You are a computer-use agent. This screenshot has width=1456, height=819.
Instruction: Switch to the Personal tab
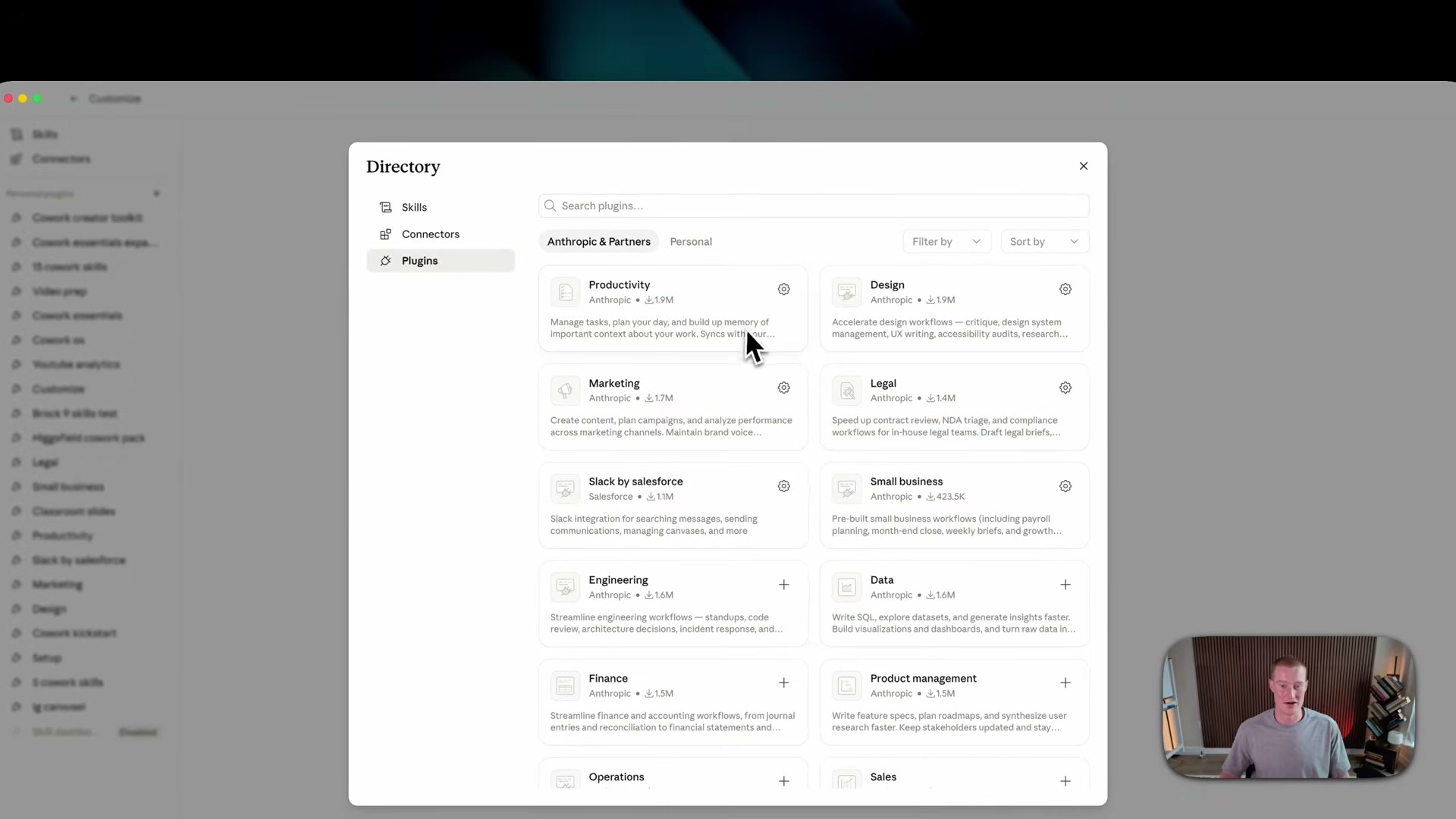[691, 241]
